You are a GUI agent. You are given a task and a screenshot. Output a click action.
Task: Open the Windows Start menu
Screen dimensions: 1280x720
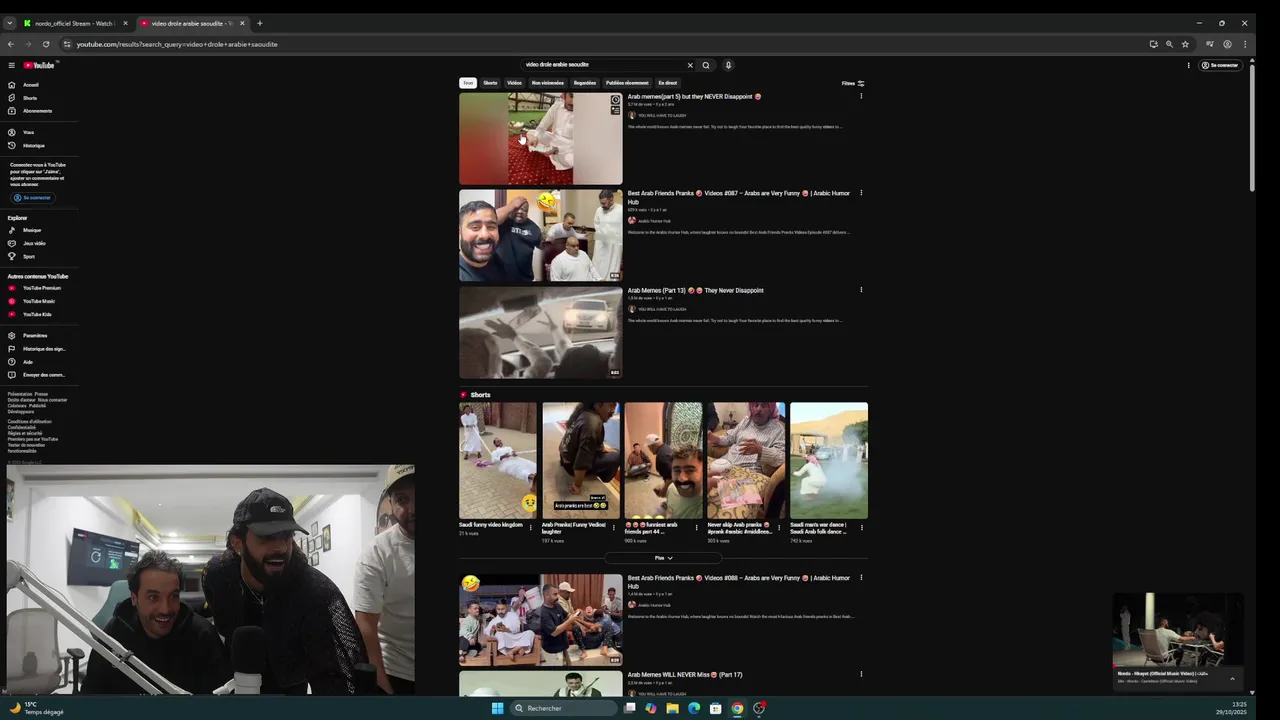(x=497, y=708)
